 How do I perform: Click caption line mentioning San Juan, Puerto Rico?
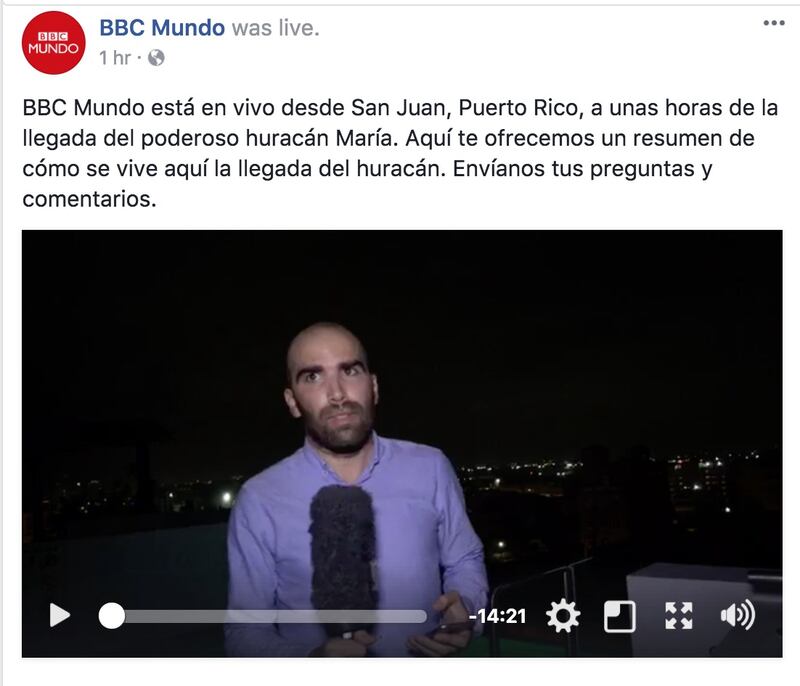point(400,108)
